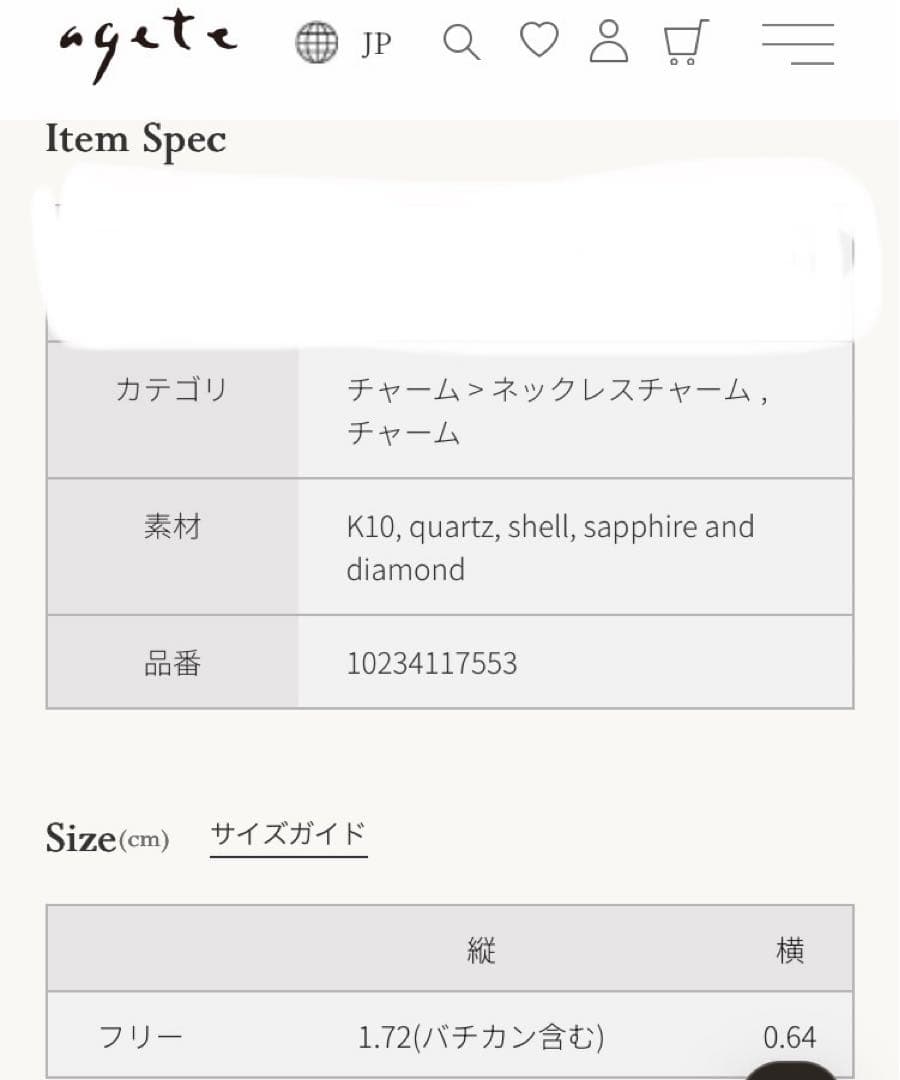
Task: Open the search icon
Action: [461, 42]
